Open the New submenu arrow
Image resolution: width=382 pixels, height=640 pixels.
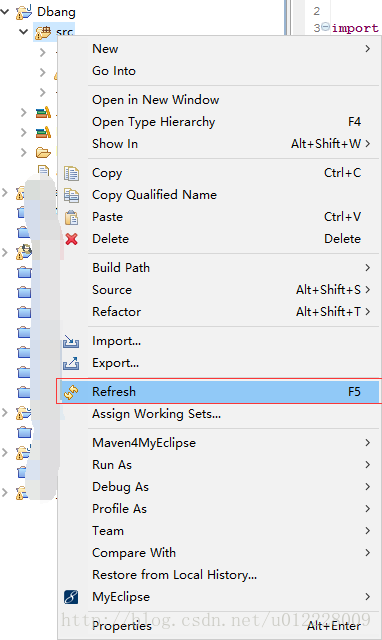tap(368, 49)
